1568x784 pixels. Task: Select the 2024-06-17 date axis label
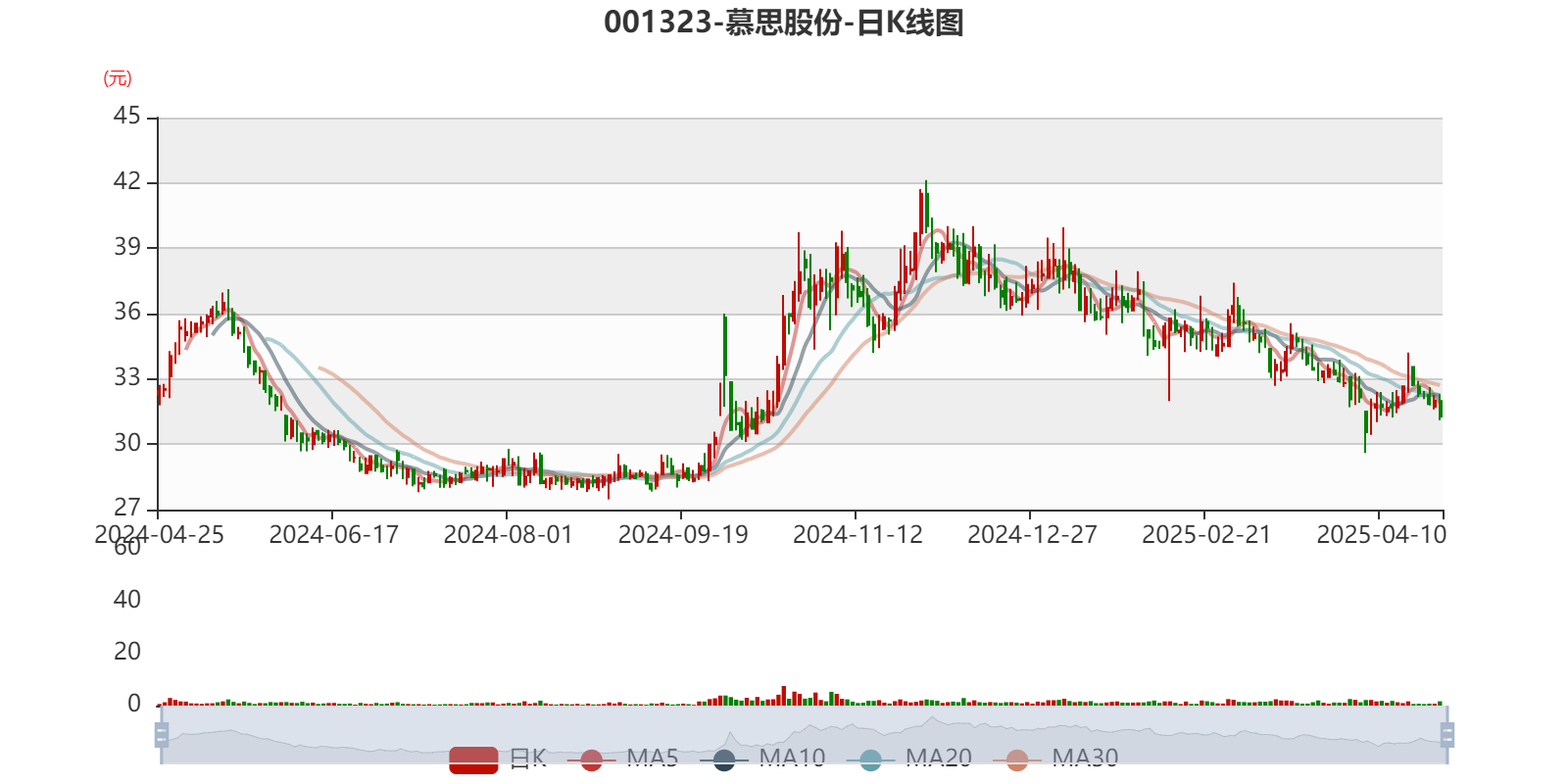click(x=333, y=534)
